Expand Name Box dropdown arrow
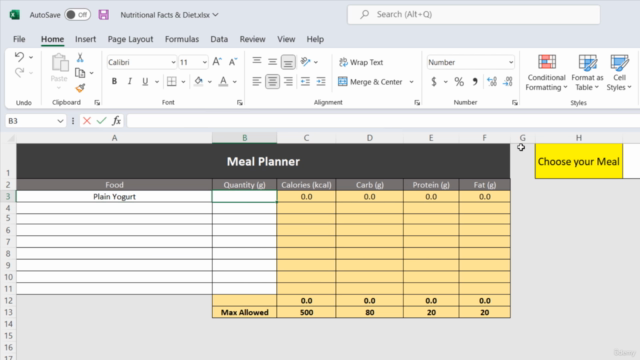The image size is (640, 360). tap(60, 121)
